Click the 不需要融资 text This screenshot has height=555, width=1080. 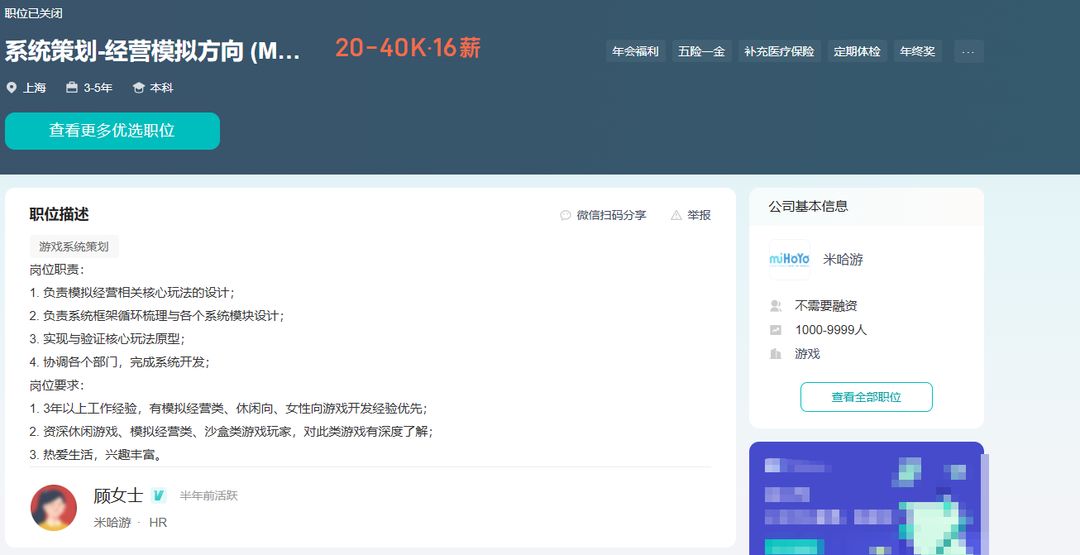pyautogui.click(x=826, y=306)
